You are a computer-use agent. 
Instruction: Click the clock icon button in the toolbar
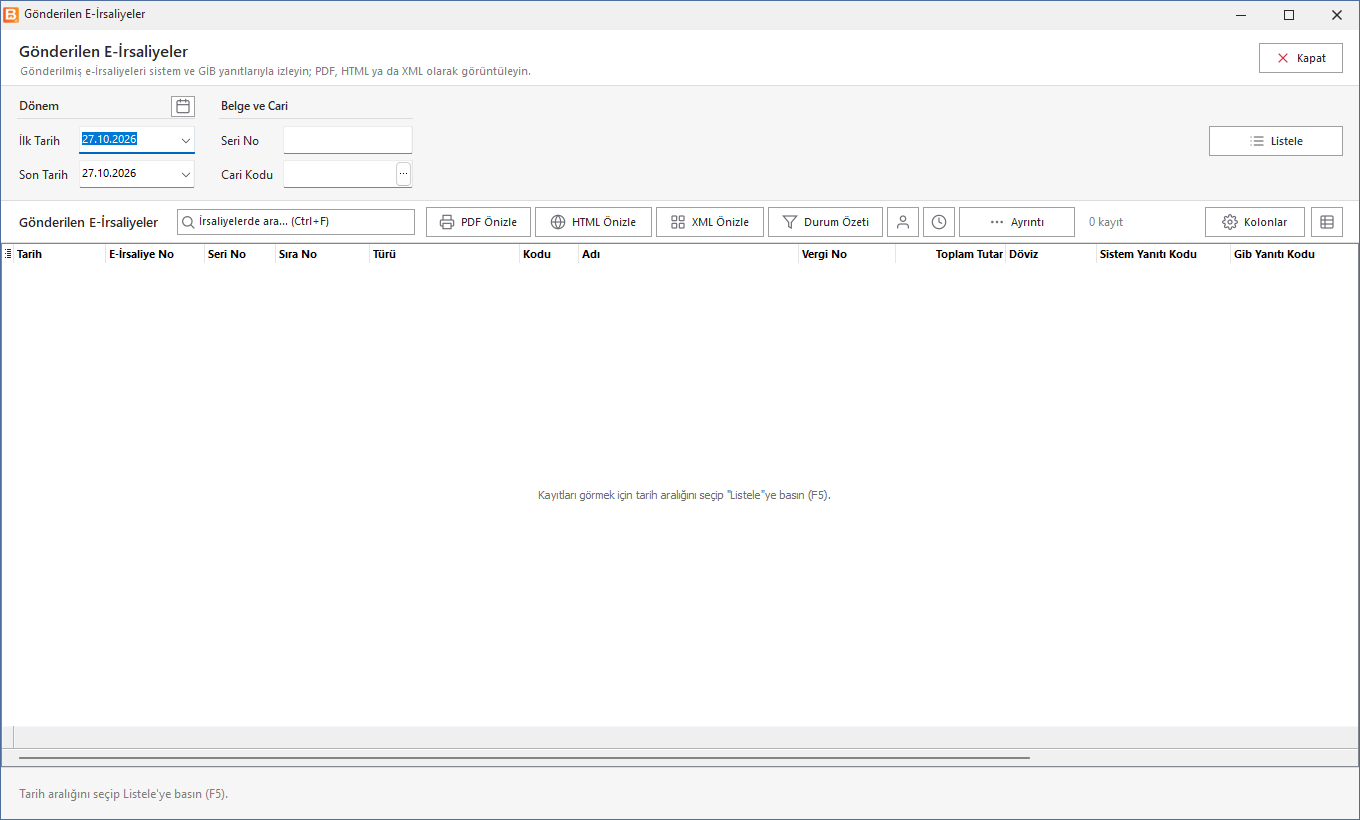pyautogui.click(x=939, y=222)
